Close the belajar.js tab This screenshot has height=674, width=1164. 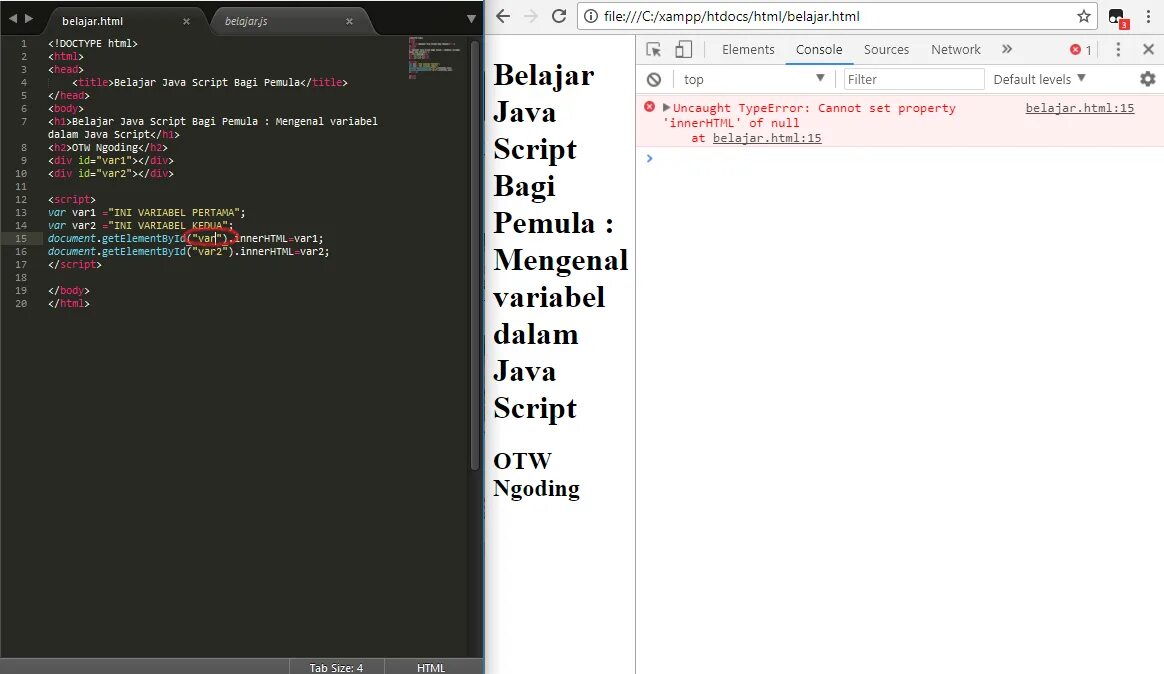(x=350, y=22)
